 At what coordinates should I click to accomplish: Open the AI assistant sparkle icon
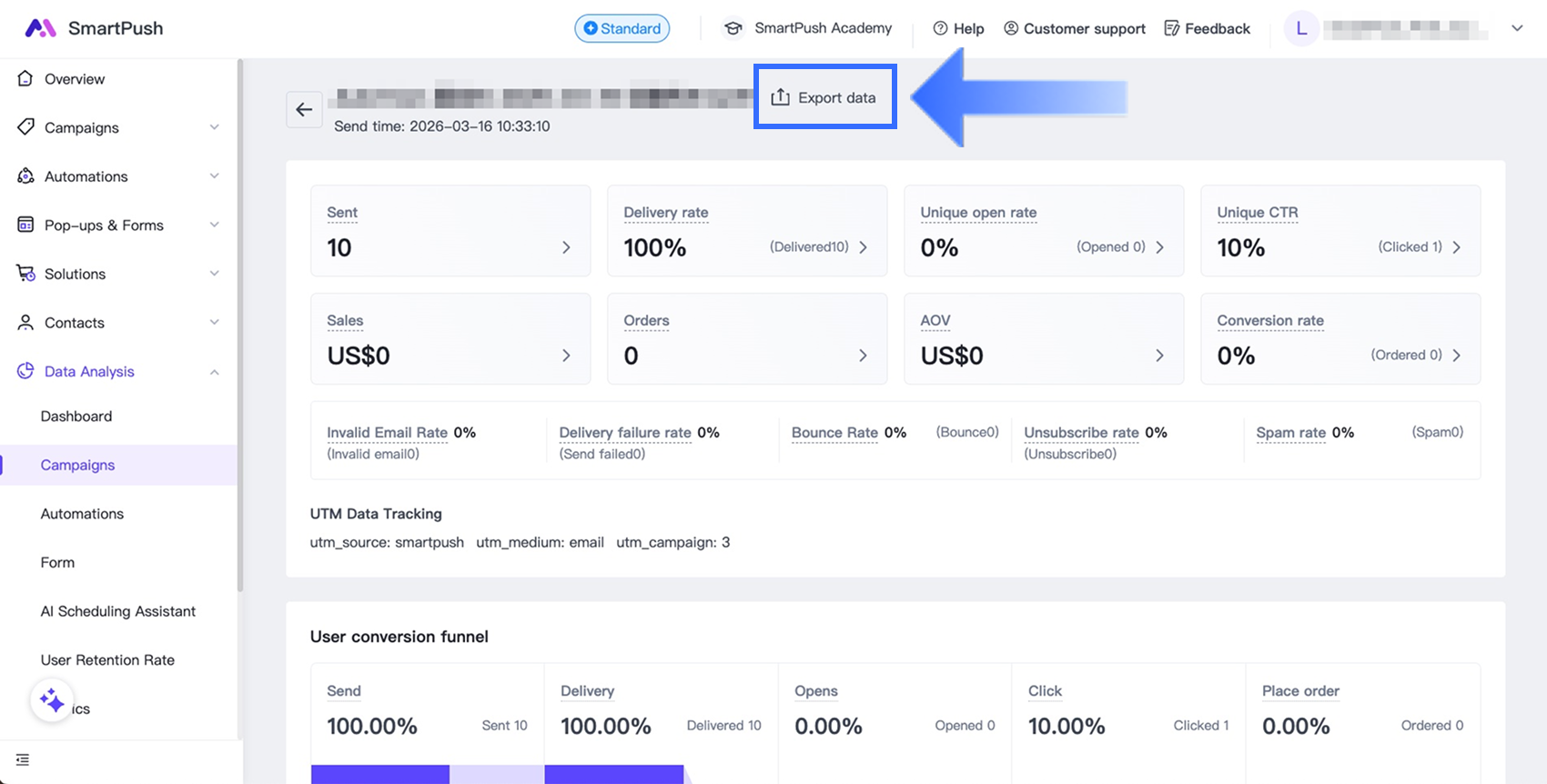[x=52, y=701]
